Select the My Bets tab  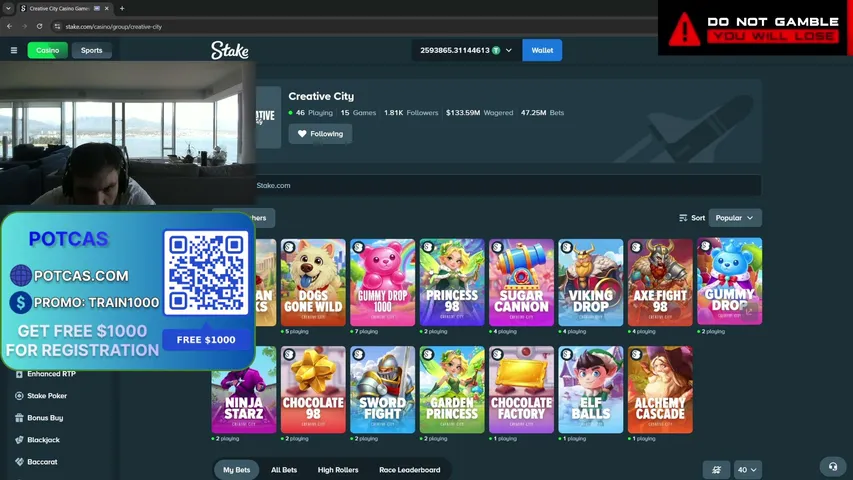coord(237,470)
